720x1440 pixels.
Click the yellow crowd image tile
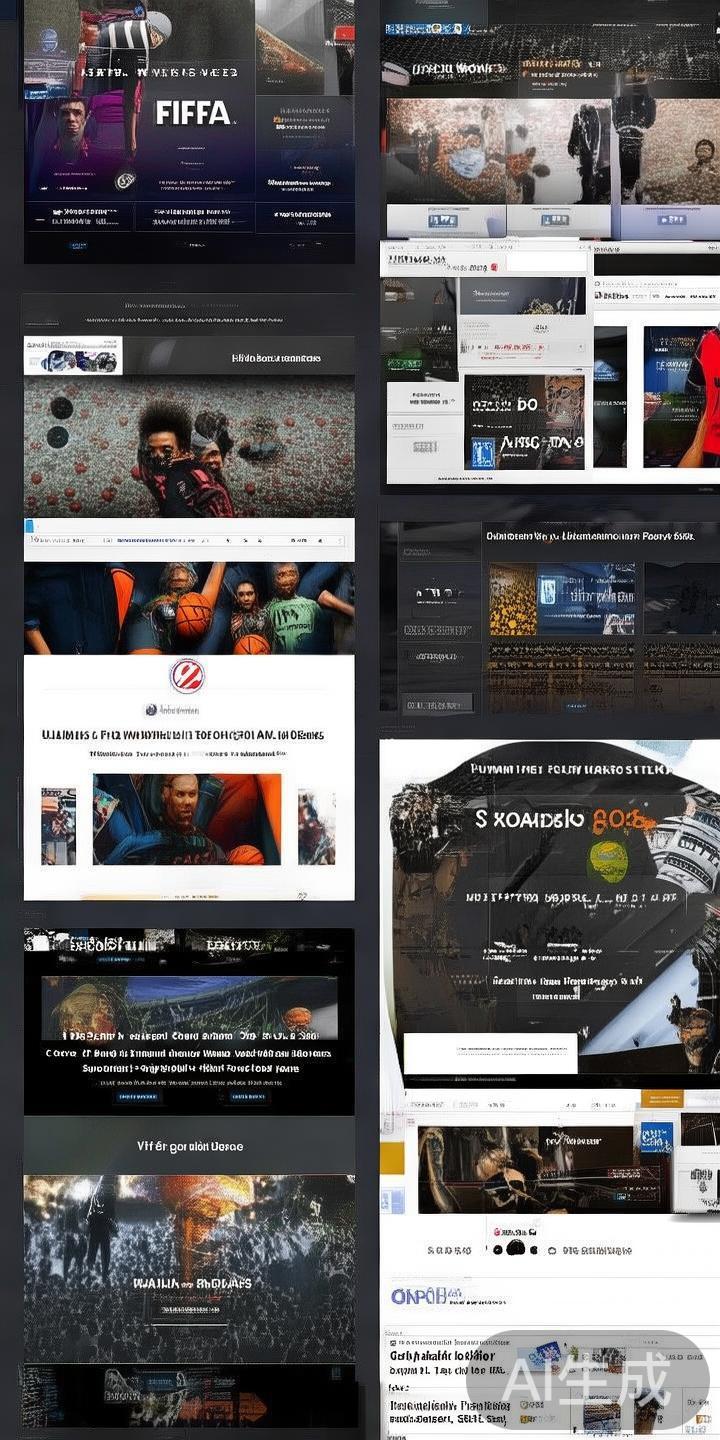coord(512,600)
